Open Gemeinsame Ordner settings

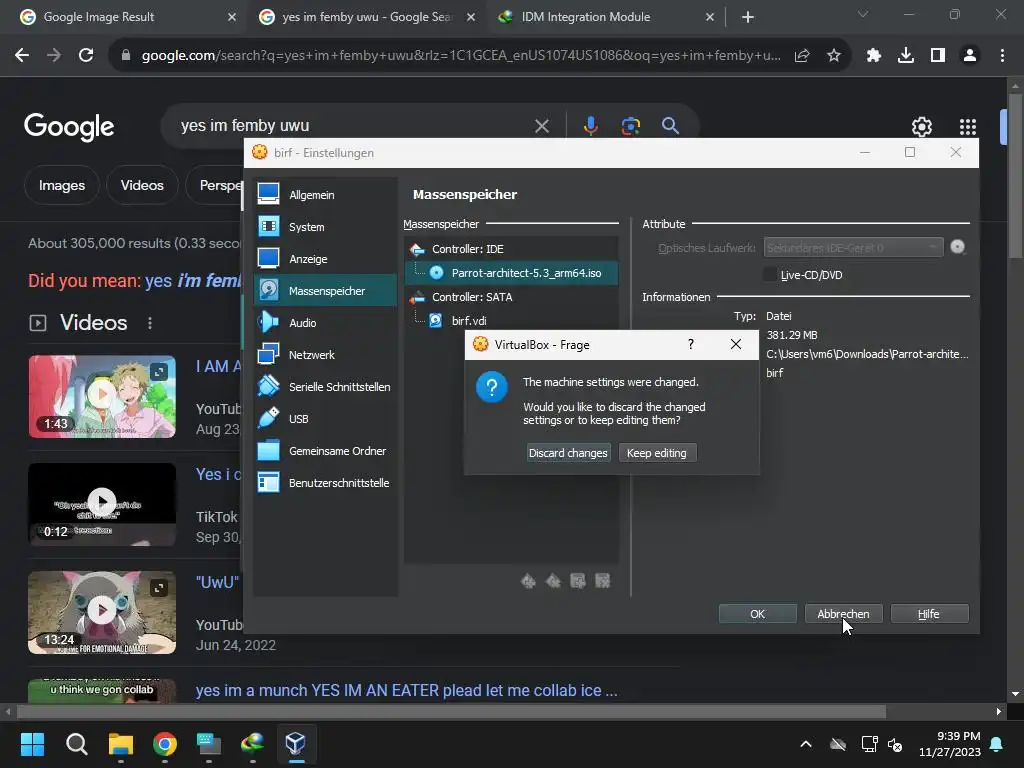[325, 451]
